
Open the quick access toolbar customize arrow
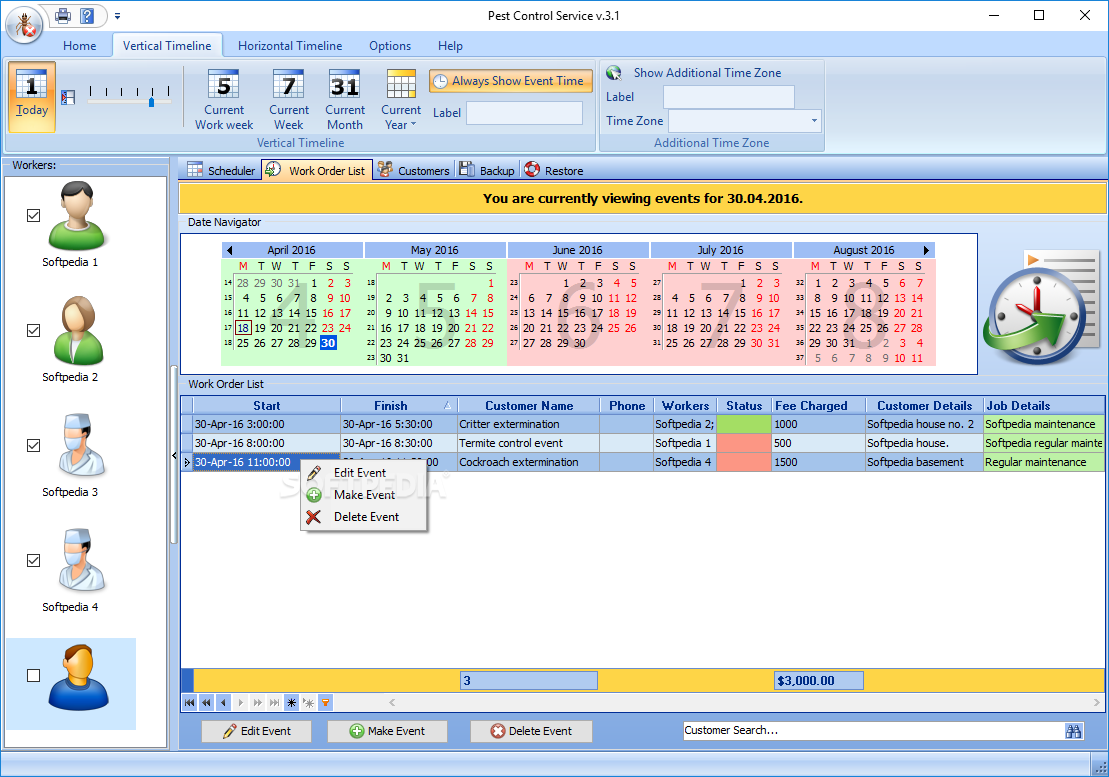(117, 16)
